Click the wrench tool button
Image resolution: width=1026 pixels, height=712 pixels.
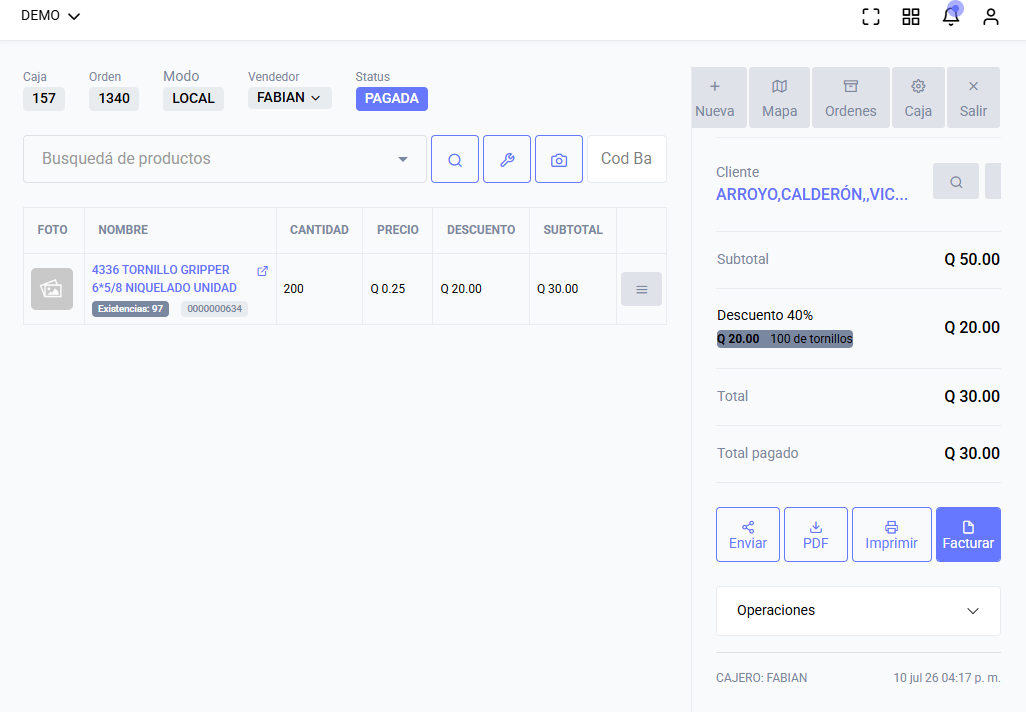pos(507,159)
